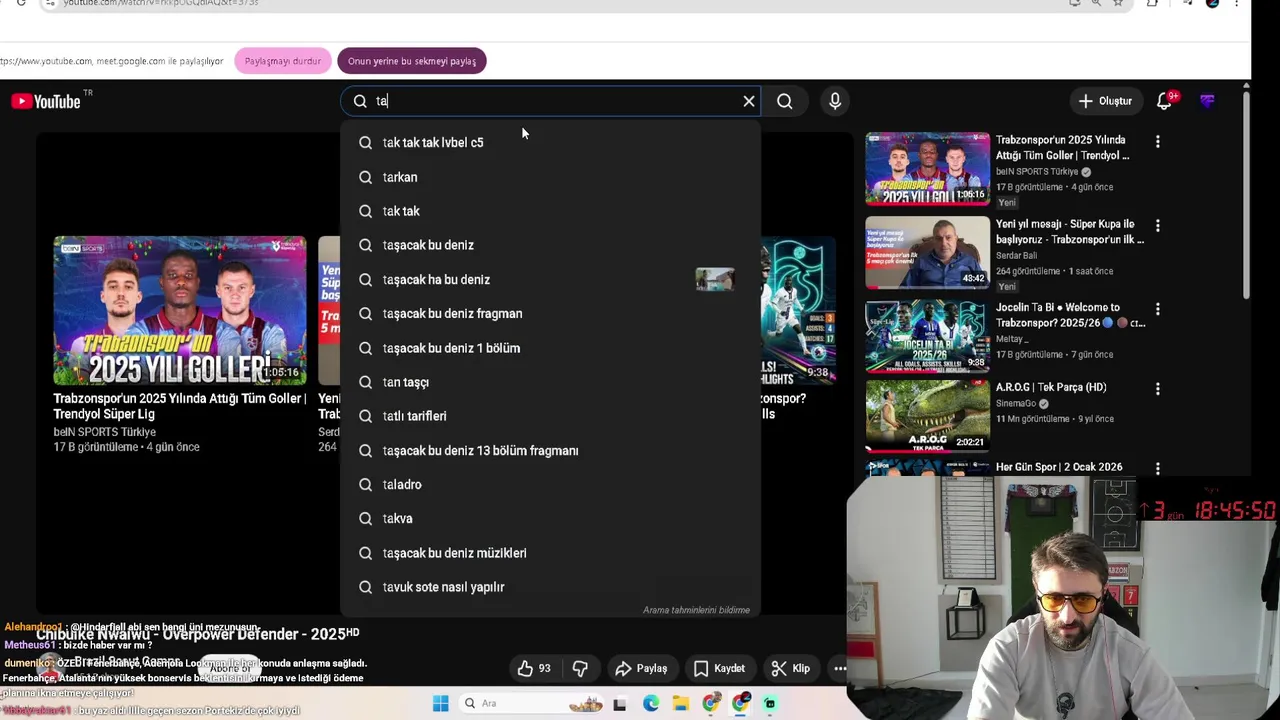Viewport: 1280px width, 720px height.
Task: Select the takva suggestion
Action: pyautogui.click(x=550, y=519)
